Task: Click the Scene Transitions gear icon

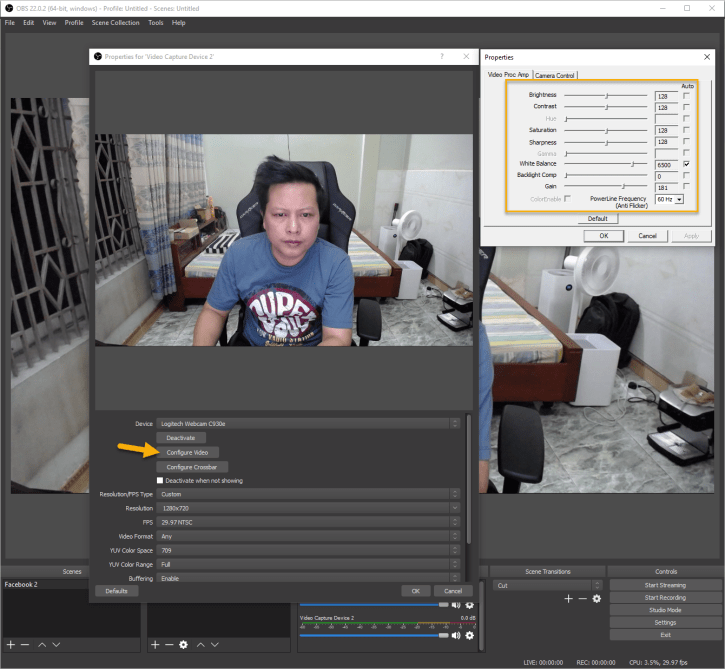Action: tap(597, 598)
